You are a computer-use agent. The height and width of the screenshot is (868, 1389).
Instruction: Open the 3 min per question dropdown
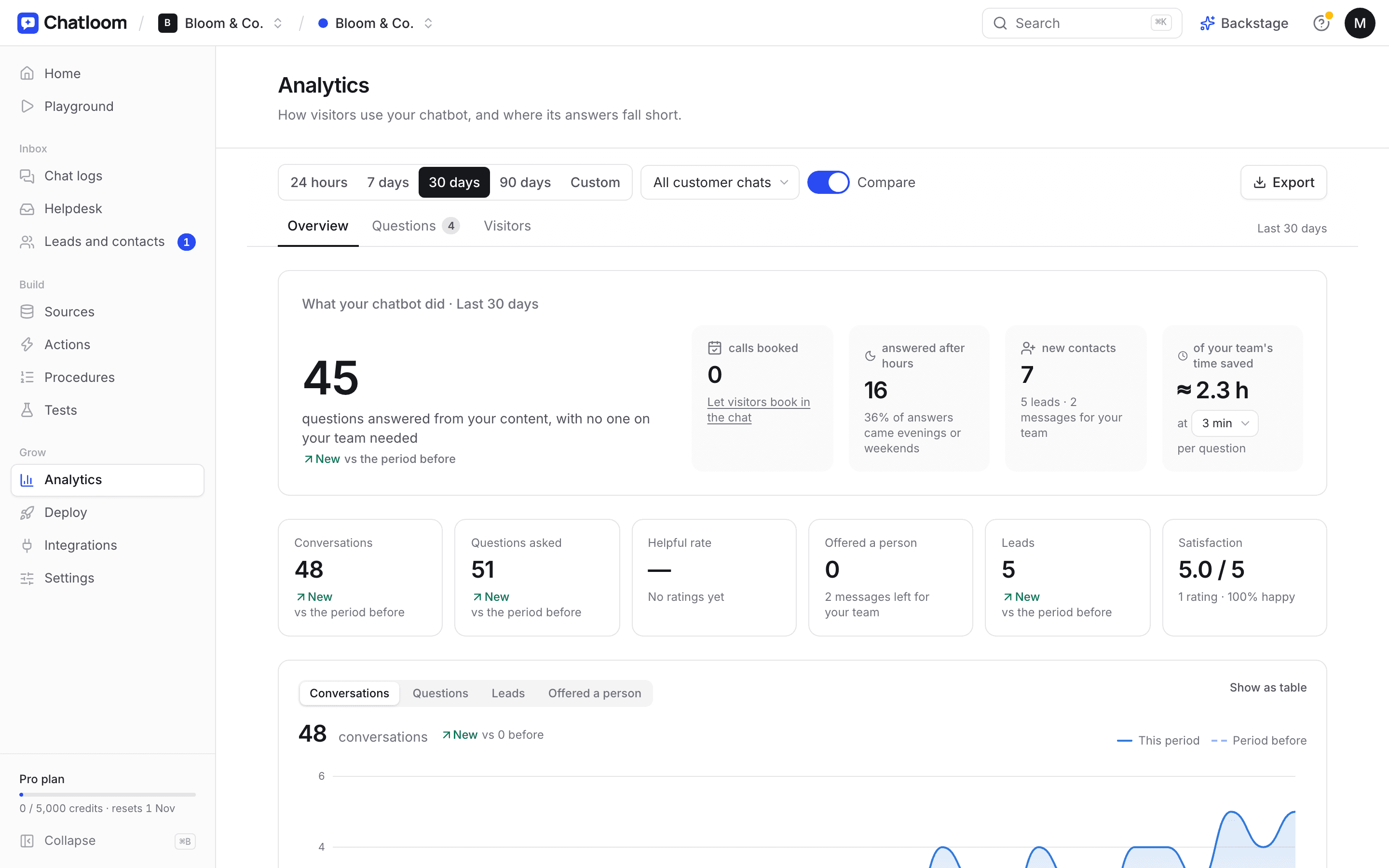[1225, 423]
